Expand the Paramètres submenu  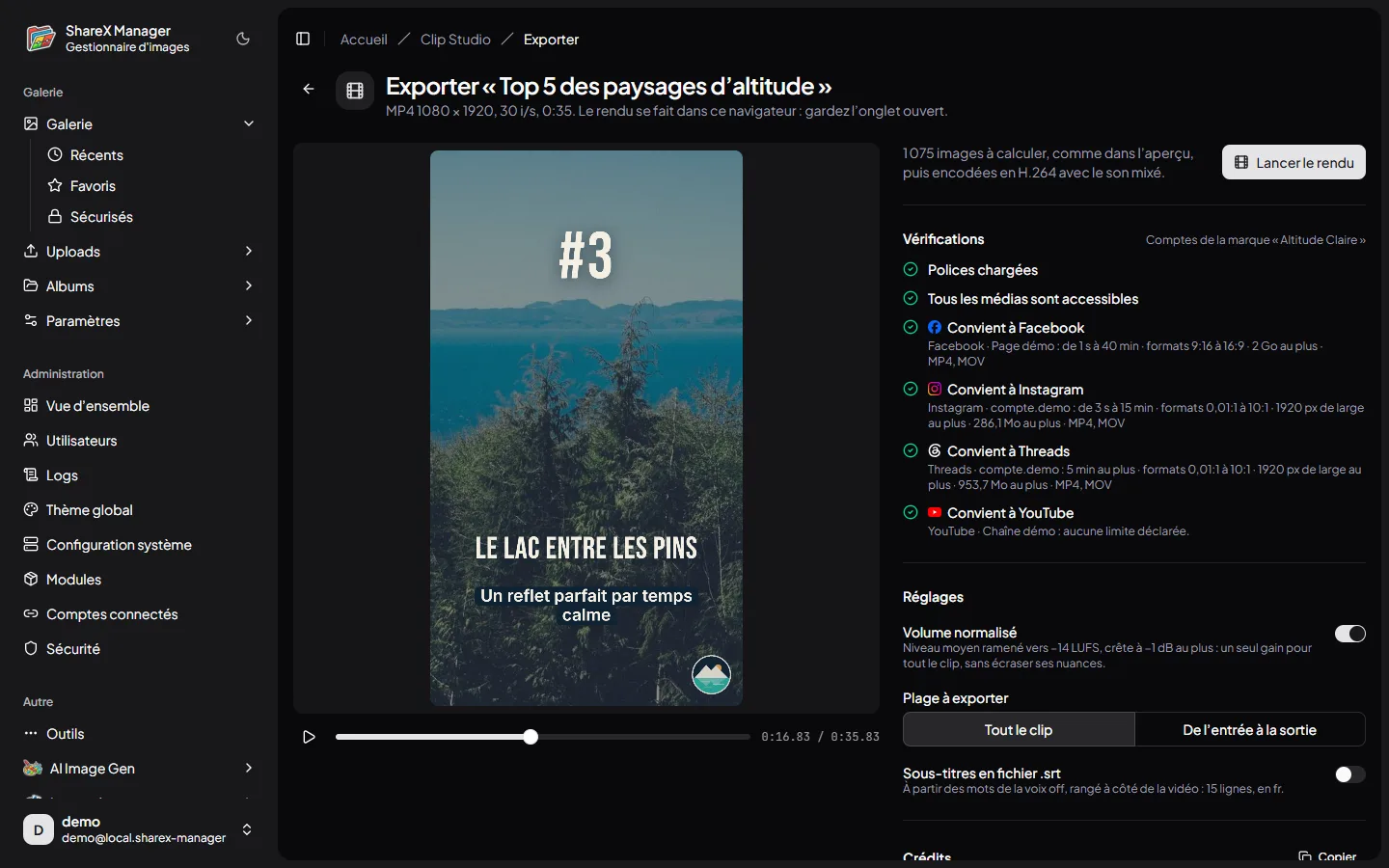[x=249, y=320]
